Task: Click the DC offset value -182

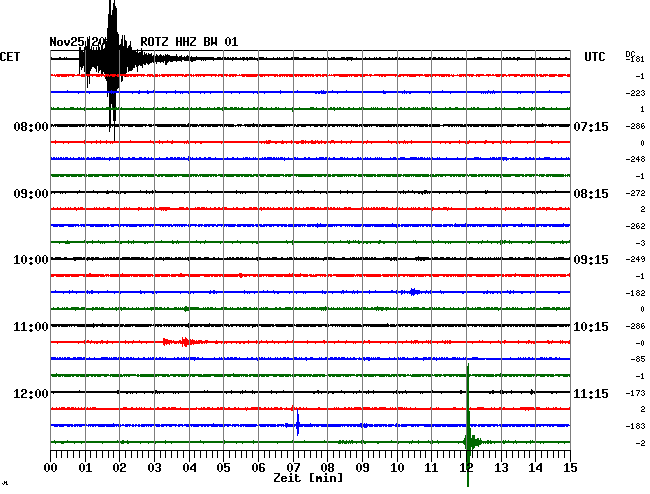Action: (635, 293)
